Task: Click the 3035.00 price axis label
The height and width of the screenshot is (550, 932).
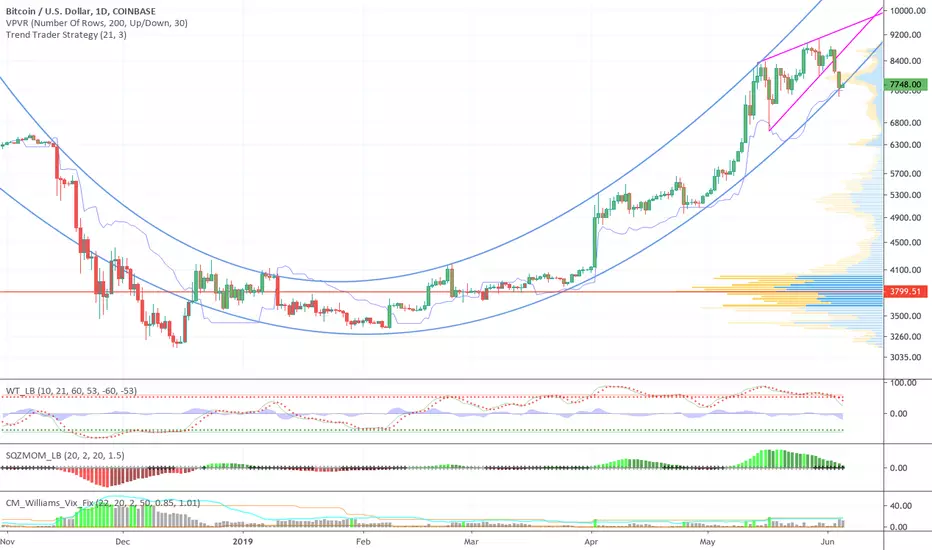Action: (906, 357)
